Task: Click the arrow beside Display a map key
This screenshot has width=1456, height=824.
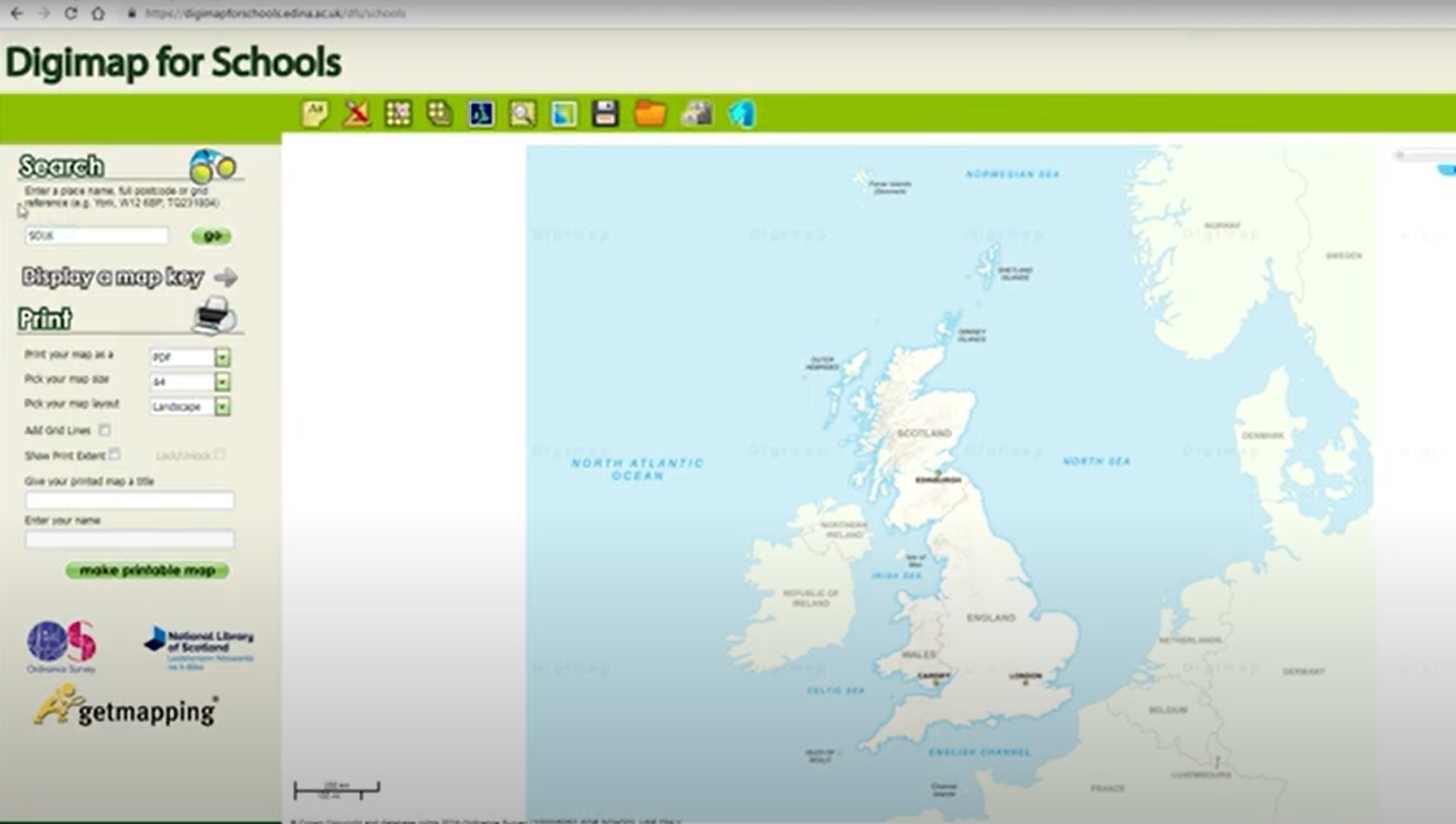Action: point(226,278)
